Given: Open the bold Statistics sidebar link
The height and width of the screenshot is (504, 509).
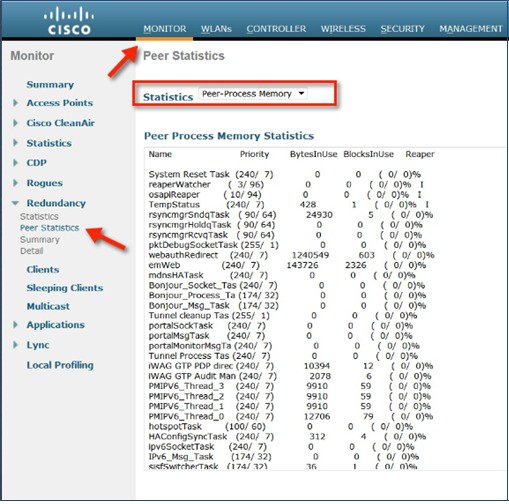Looking at the screenshot, I should point(49,143).
